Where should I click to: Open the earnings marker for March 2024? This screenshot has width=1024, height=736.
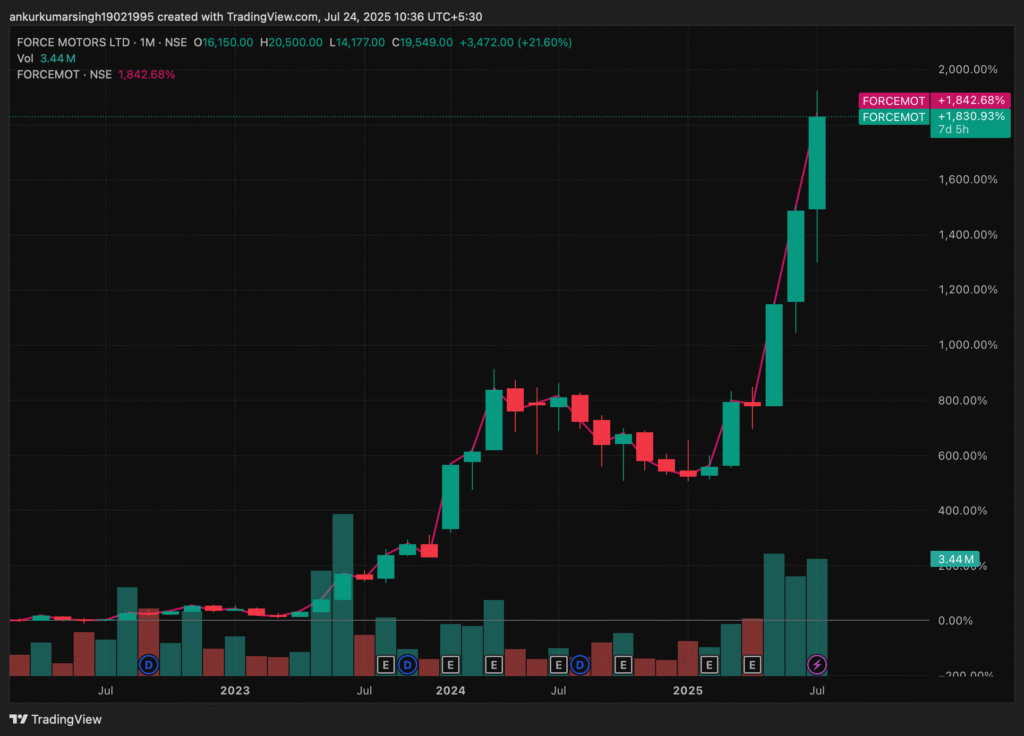pyautogui.click(x=494, y=665)
